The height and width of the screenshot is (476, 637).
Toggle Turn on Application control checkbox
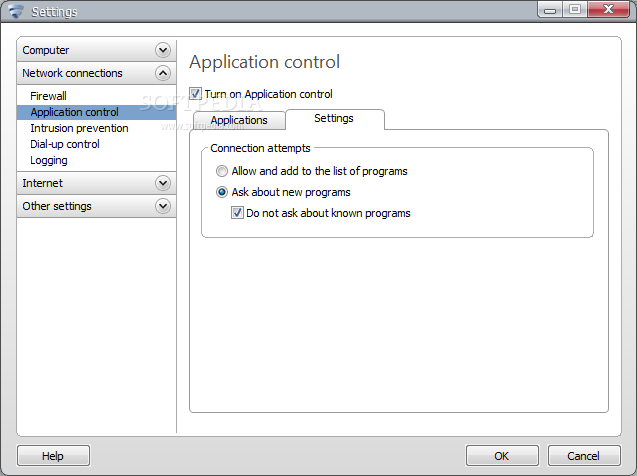click(195, 94)
